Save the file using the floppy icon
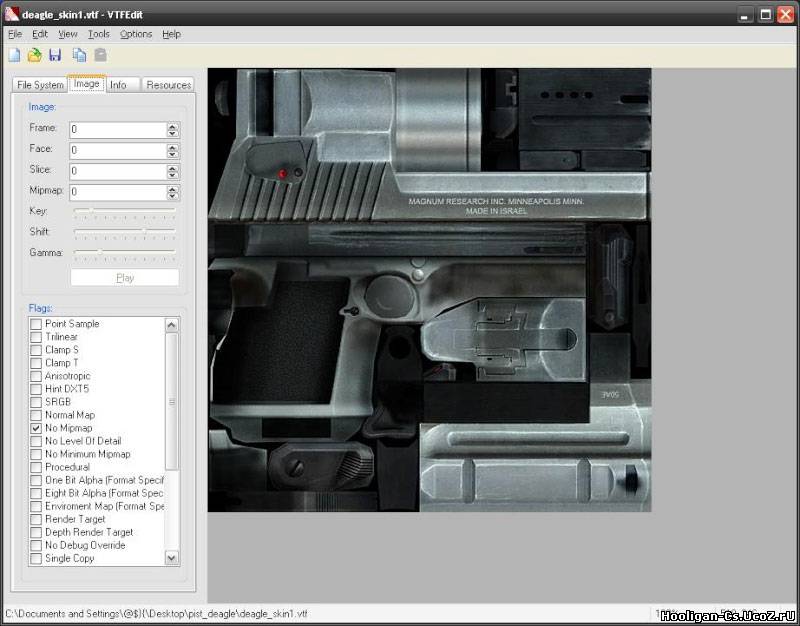Screen dimensions: 800x626 point(55,55)
